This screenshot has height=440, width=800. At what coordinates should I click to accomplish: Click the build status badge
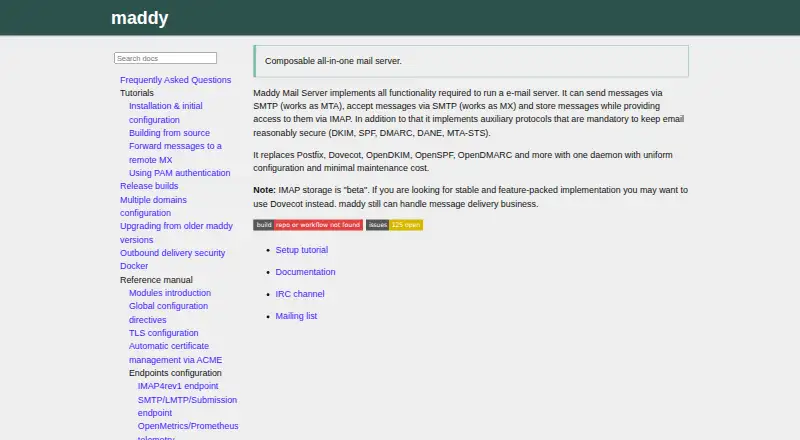tap(308, 225)
